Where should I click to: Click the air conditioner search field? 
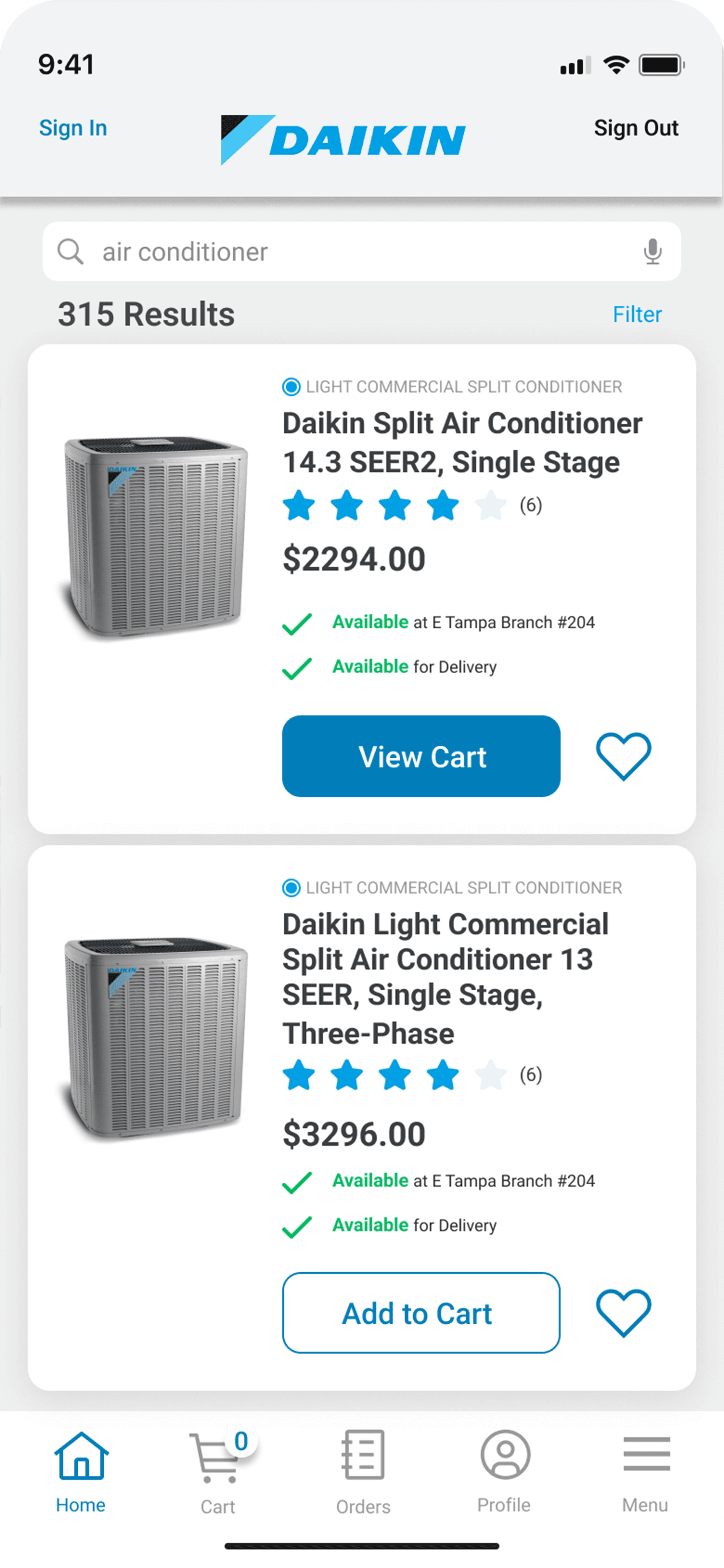tap(362, 251)
